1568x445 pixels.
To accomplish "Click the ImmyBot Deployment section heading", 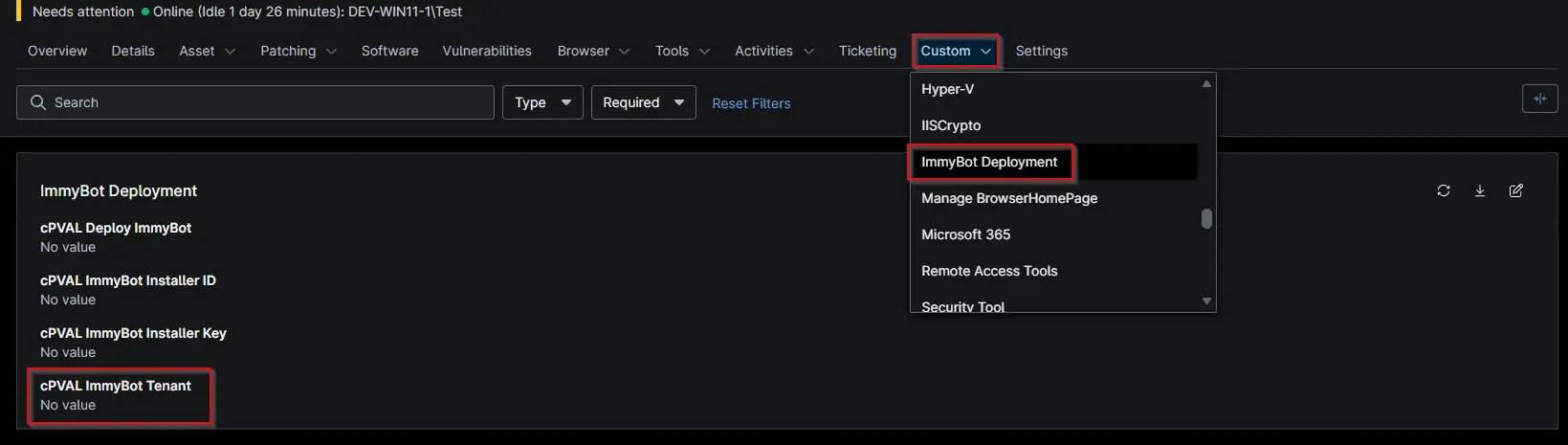I will pyautogui.click(x=119, y=191).
